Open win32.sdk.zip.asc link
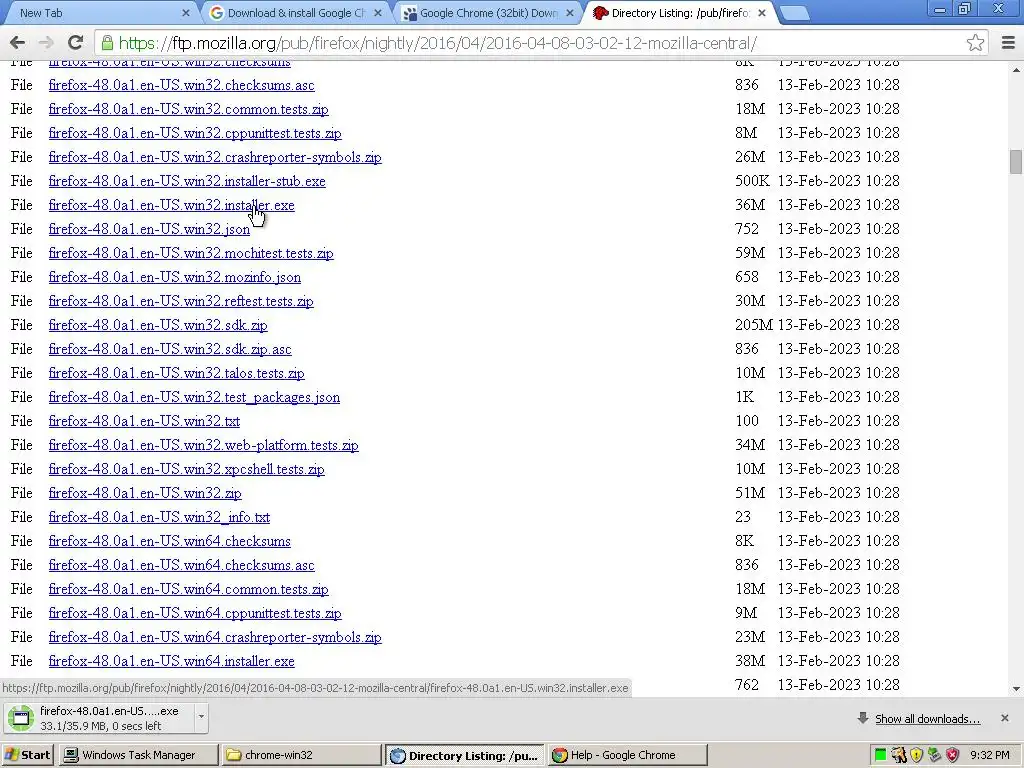The width and height of the screenshot is (1024, 768). [170, 349]
